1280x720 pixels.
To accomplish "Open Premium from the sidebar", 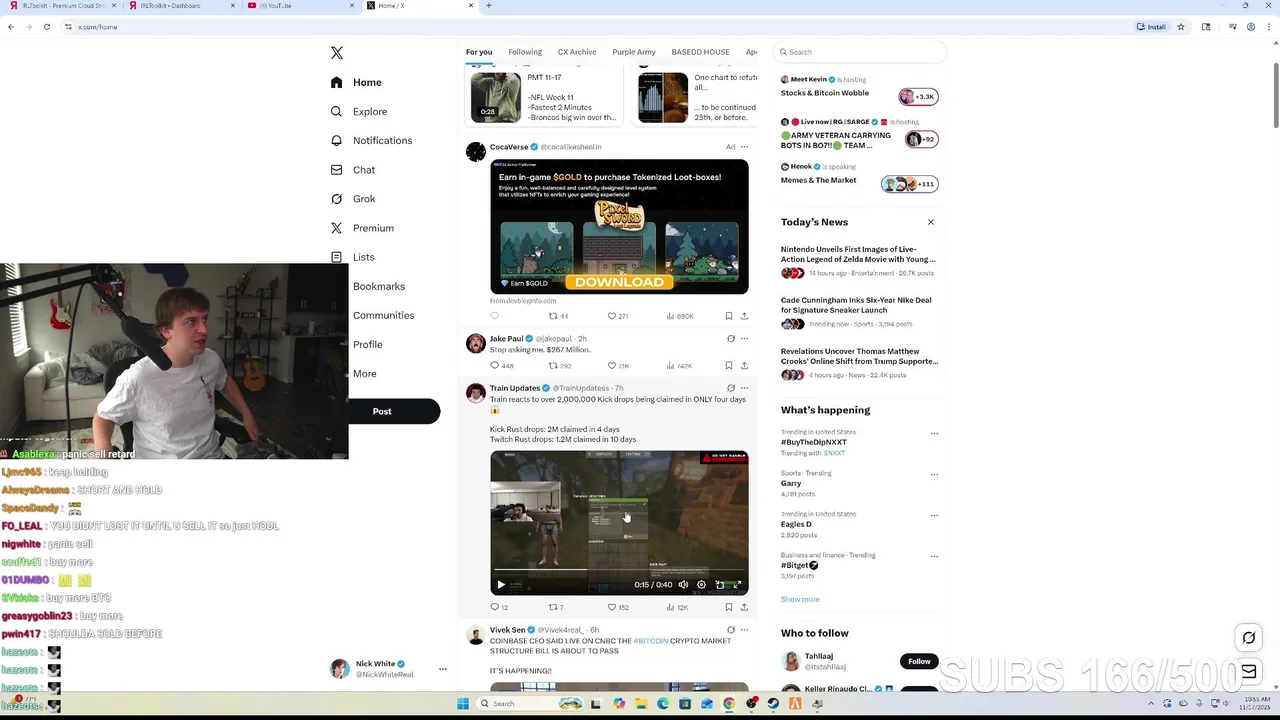I will pos(362,228).
